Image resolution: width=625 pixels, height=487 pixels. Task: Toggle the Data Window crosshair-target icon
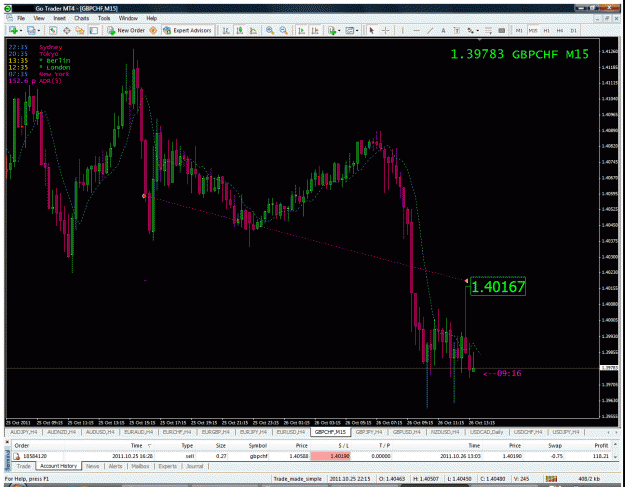[67, 30]
